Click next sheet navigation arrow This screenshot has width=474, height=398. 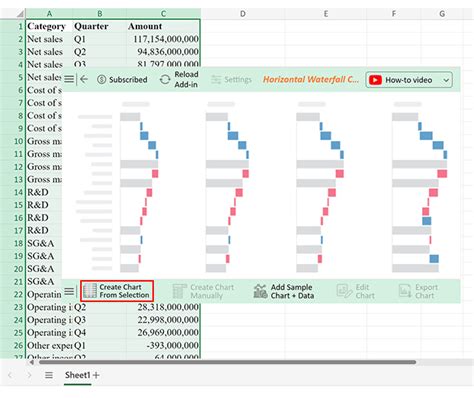tap(29, 375)
